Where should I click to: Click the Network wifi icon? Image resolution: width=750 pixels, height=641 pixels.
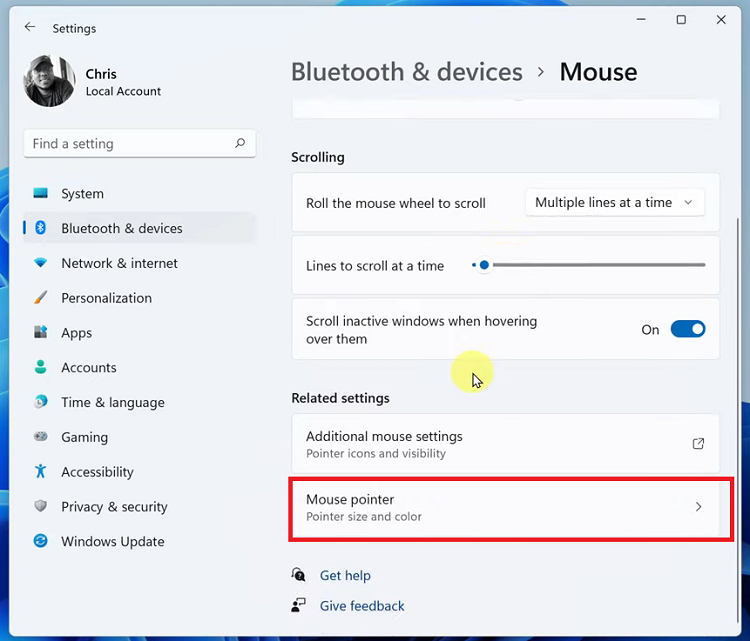[41, 263]
